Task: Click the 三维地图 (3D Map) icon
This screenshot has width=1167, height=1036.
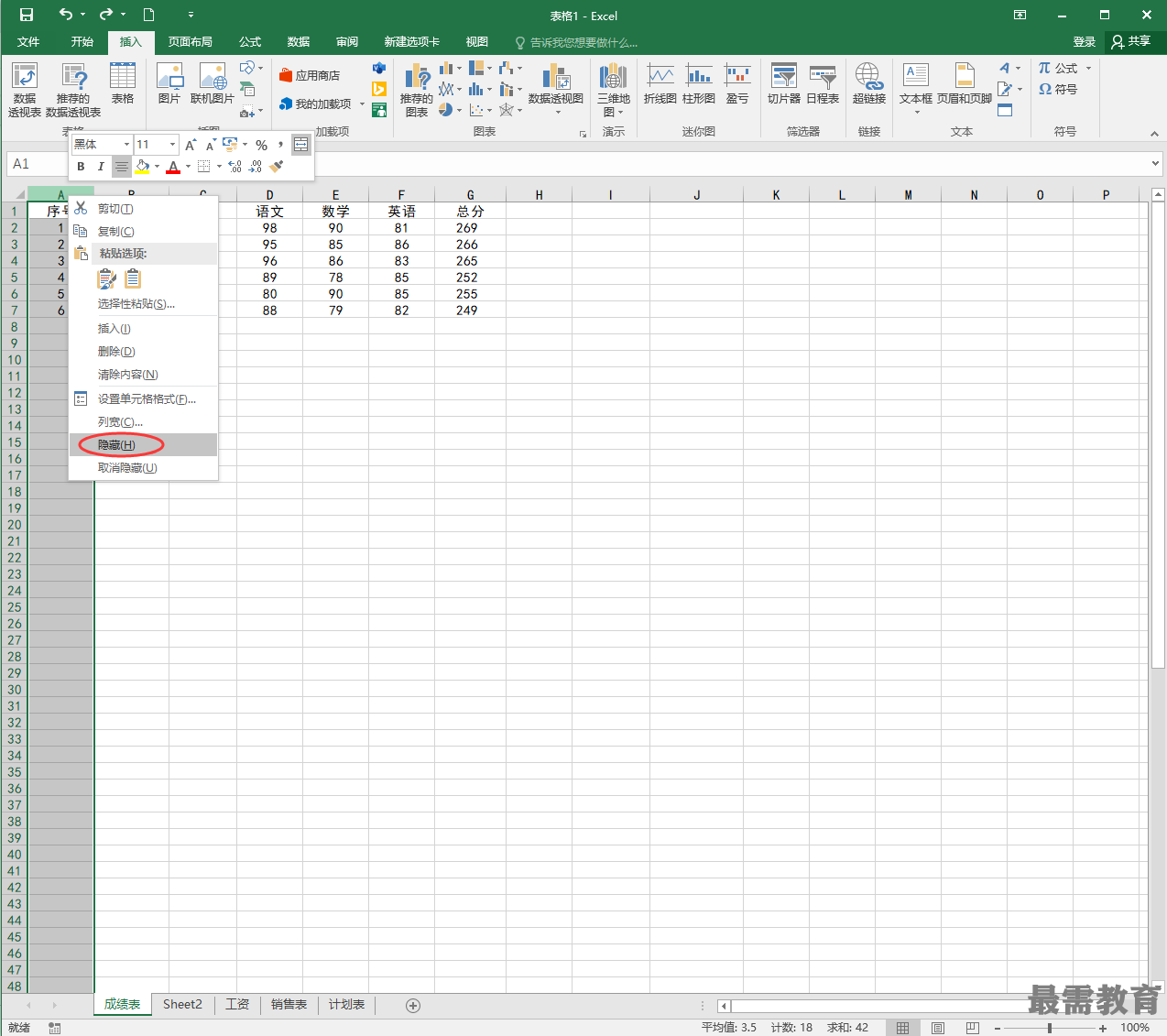Action: pos(614,90)
